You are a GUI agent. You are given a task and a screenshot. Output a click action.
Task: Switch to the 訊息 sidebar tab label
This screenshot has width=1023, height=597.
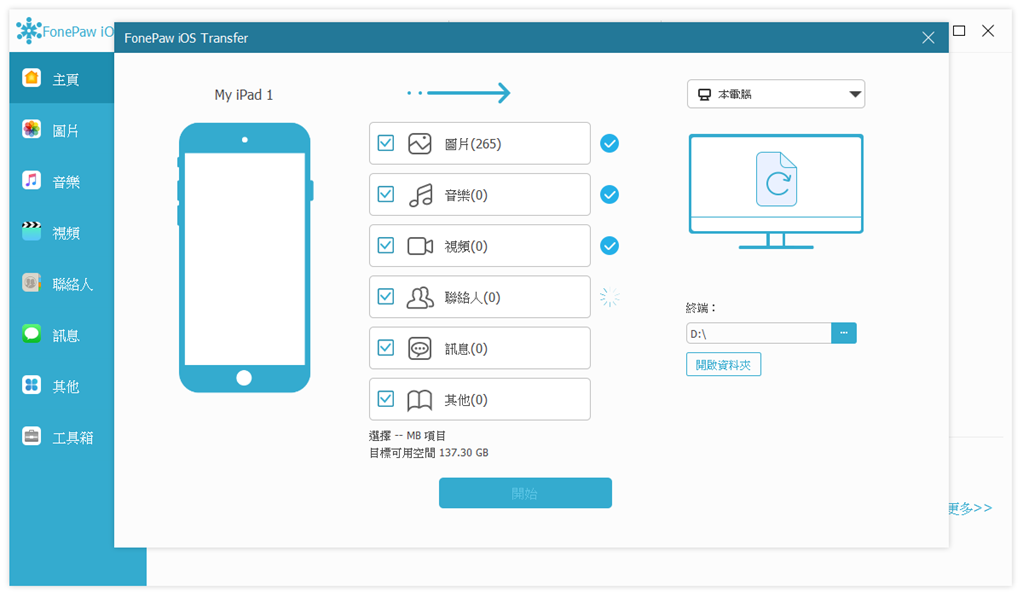[66, 335]
